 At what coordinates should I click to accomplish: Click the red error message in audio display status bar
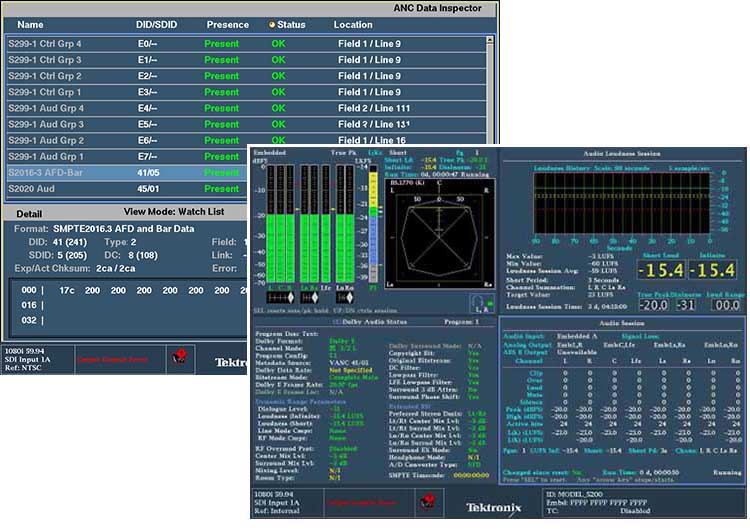click(363, 503)
